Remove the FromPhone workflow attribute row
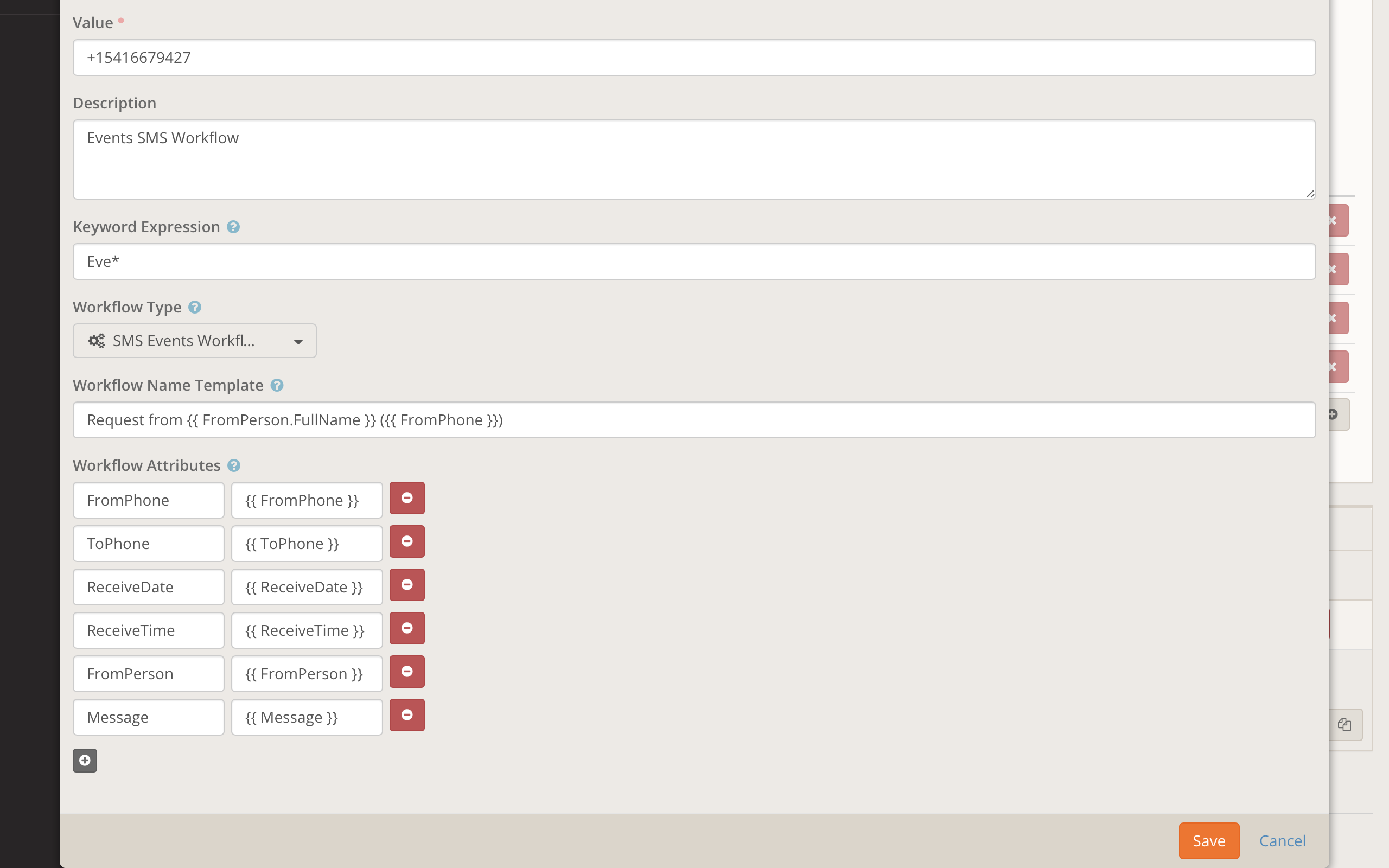Image resolution: width=1389 pixels, height=868 pixels. [x=407, y=497]
